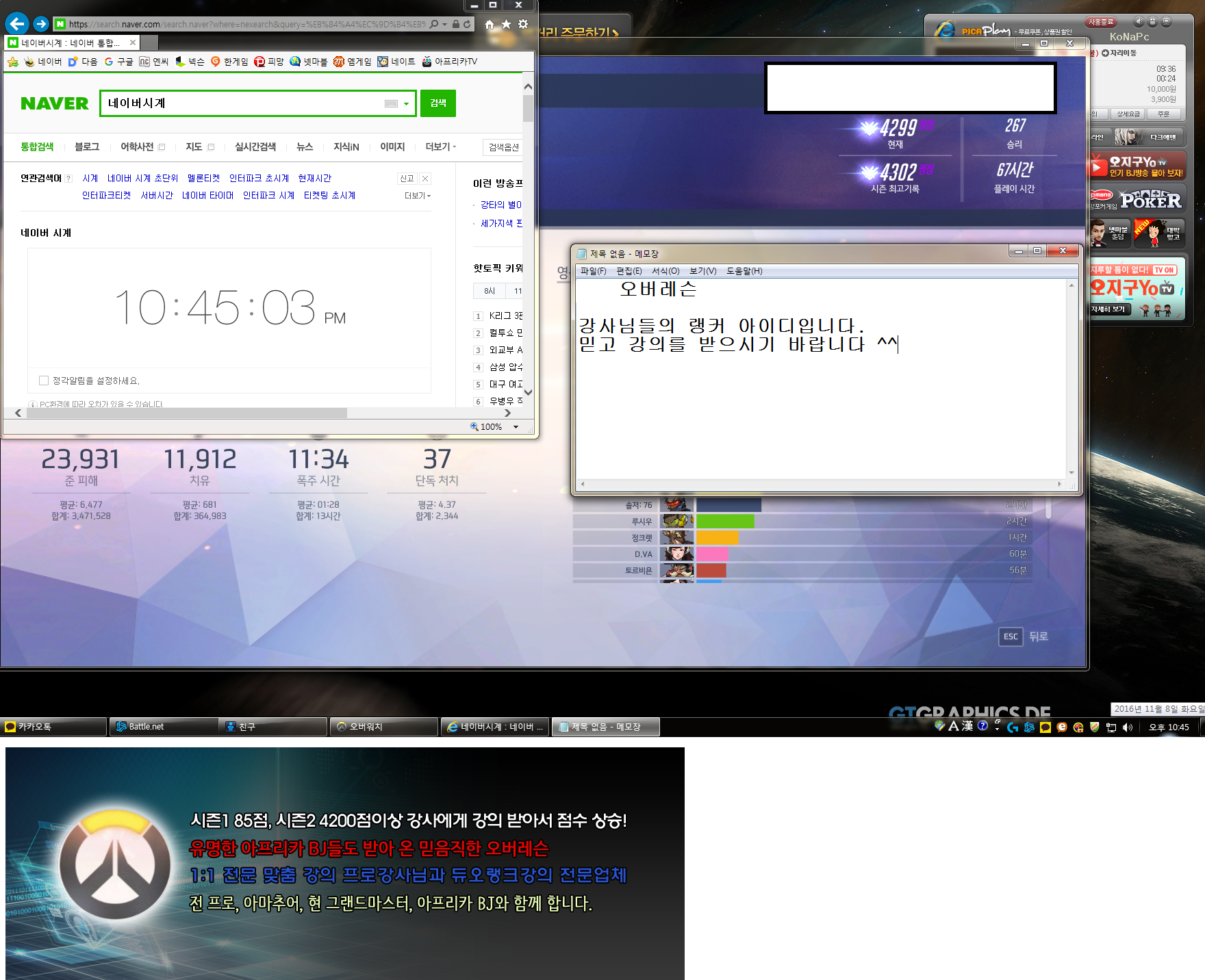1205x980 pixels.
Task: Open the 구글 bookmark in favorites bar
Action: [119, 62]
